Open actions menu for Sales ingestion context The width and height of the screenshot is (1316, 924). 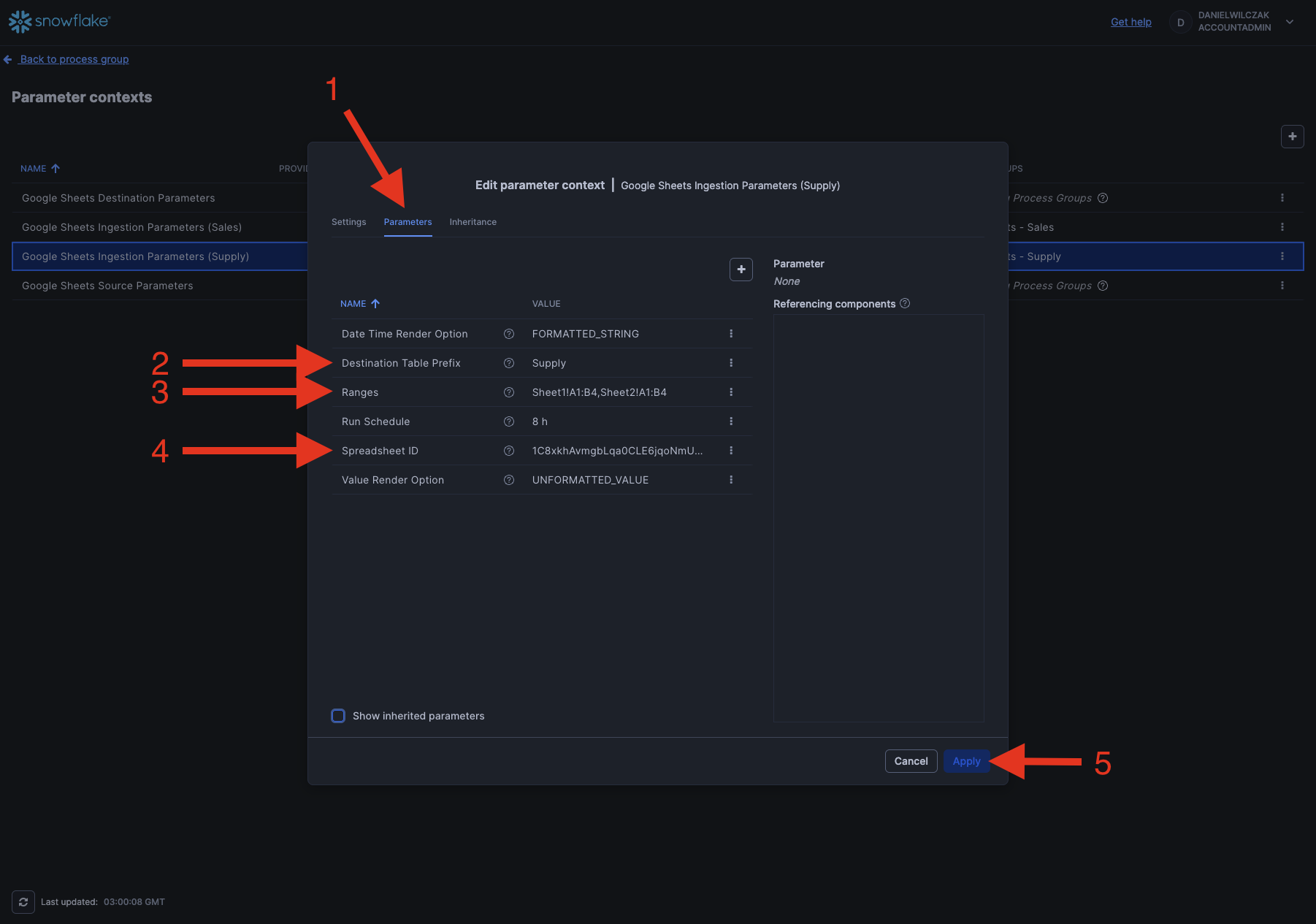[1282, 227]
